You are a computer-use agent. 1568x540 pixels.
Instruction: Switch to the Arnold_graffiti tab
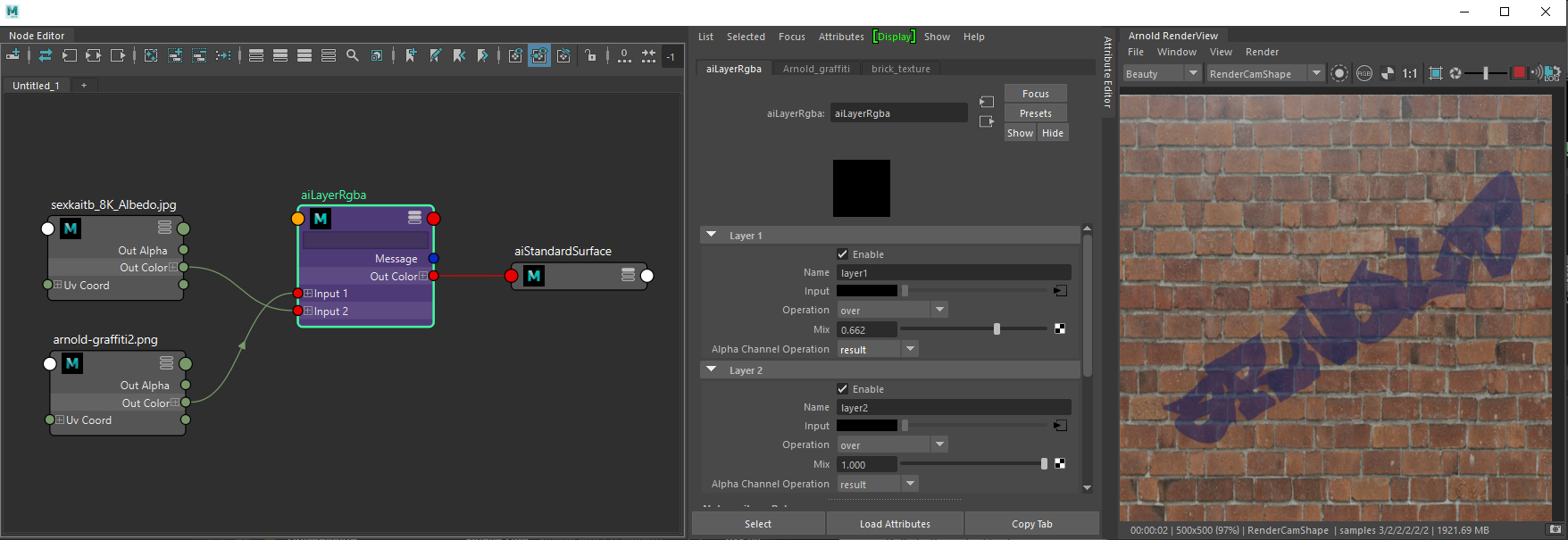(816, 69)
